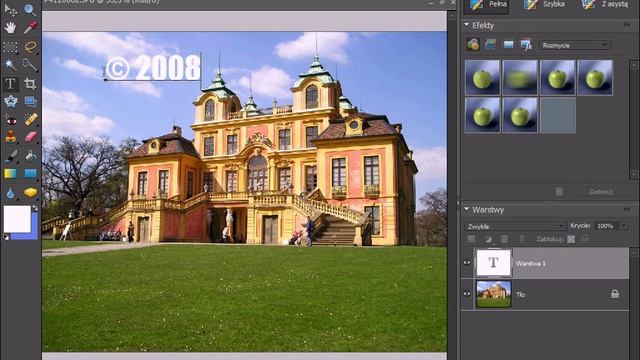Select the Tło layer photo thumbnail
This screenshot has width=640, height=360.
pos(493,294)
